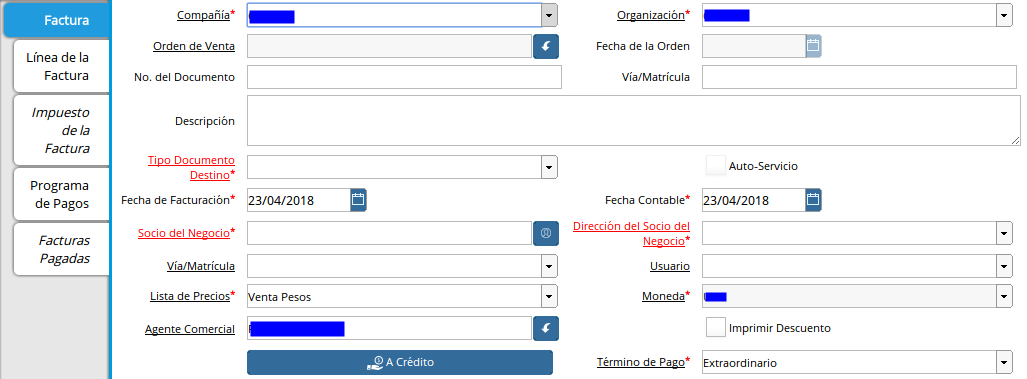Click the A Crédito payment button
This screenshot has height=379, width=1027.
coord(400,362)
